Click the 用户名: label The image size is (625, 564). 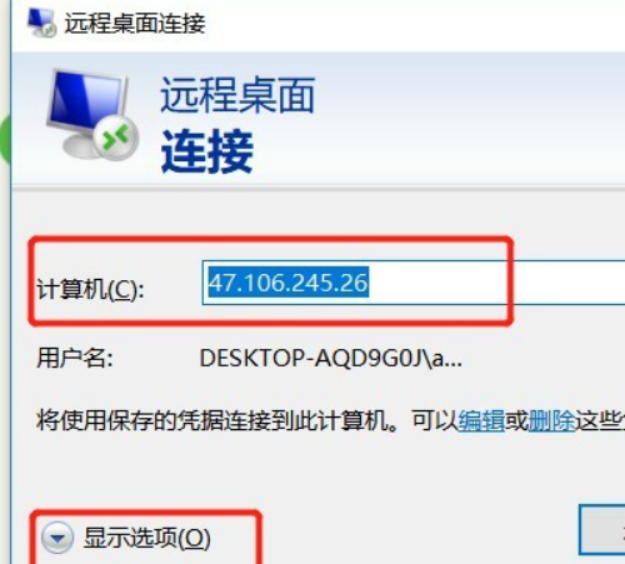[x=75, y=358]
